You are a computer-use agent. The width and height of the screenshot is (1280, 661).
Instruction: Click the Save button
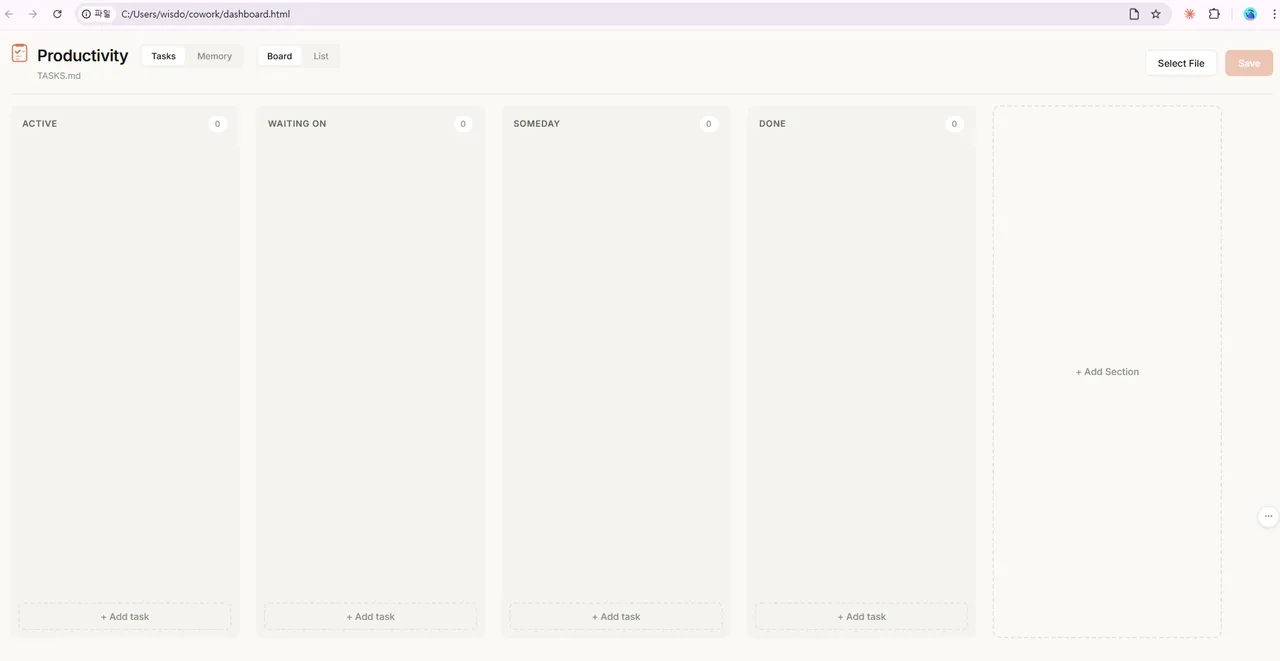tap(1249, 63)
